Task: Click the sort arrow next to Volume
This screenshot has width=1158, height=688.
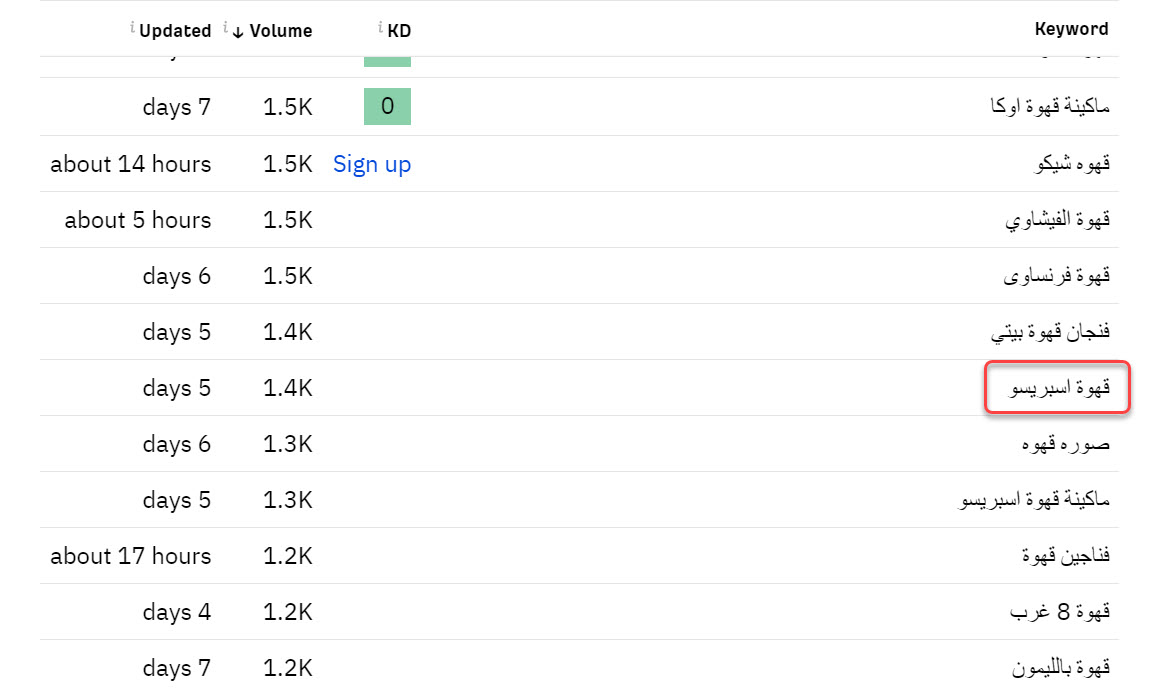Action: click(x=238, y=31)
